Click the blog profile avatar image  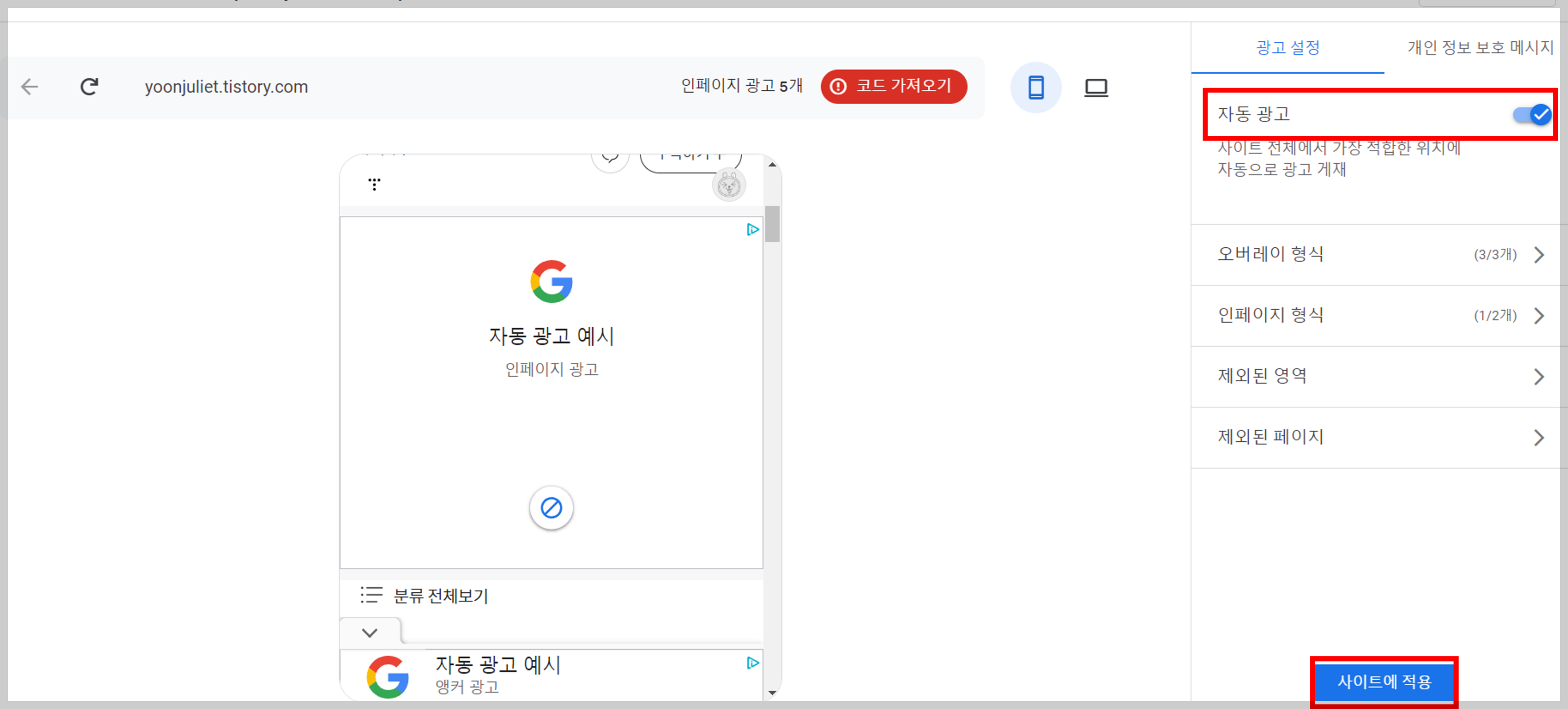[x=729, y=185]
